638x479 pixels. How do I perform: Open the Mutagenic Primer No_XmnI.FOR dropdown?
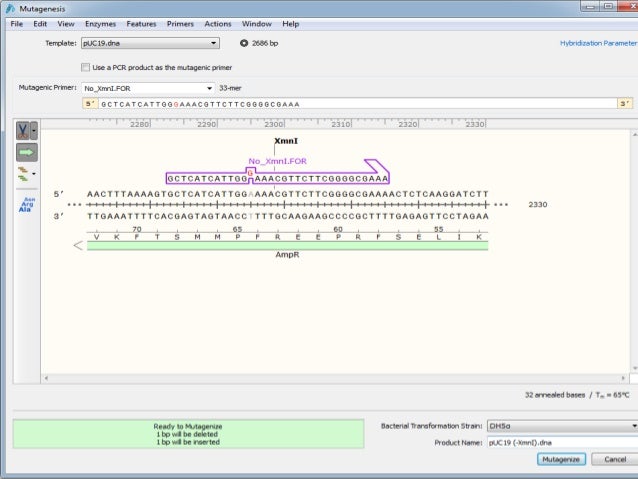pyautogui.click(x=148, y=88)
